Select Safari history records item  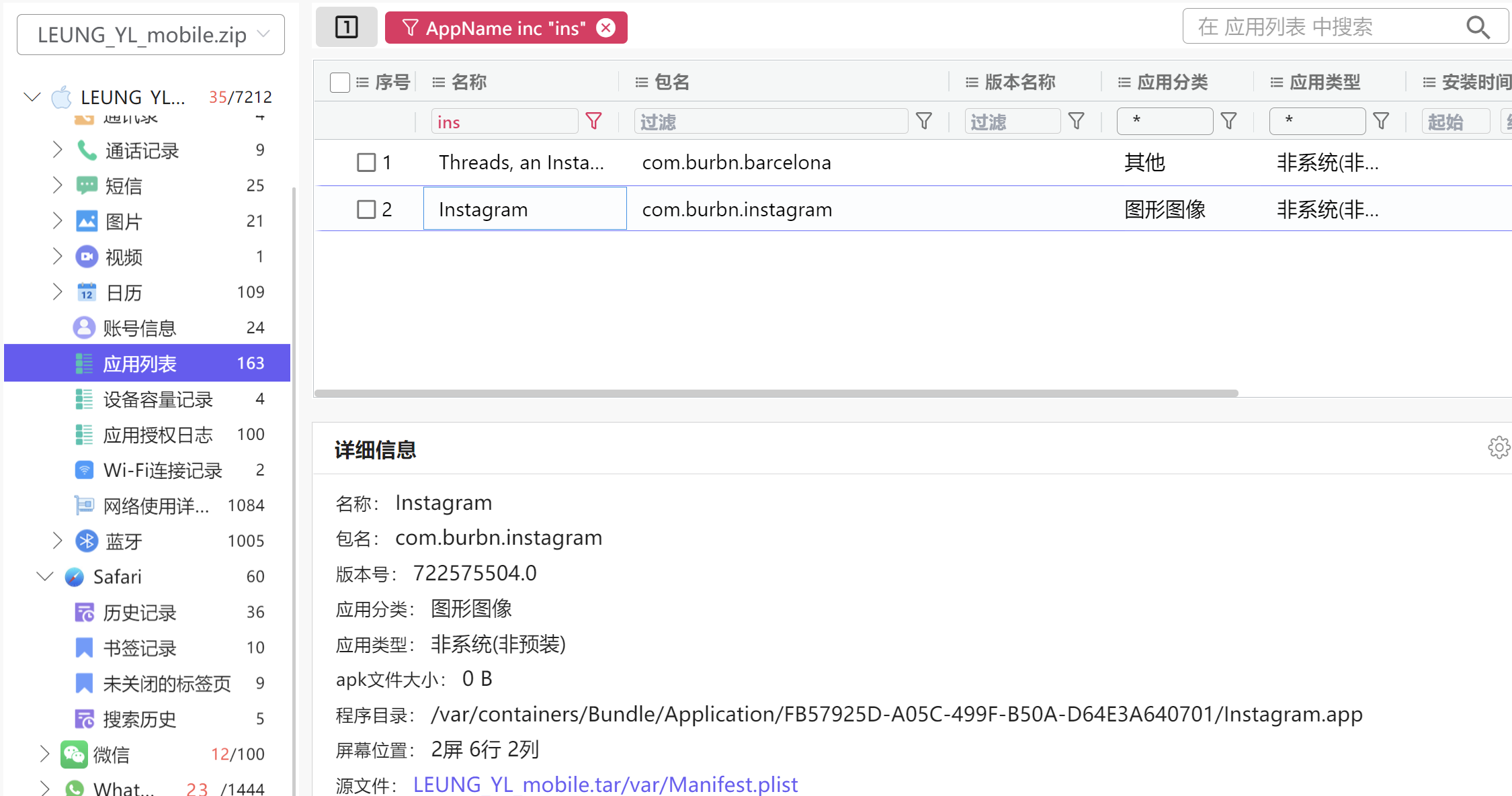coord(139,612)
